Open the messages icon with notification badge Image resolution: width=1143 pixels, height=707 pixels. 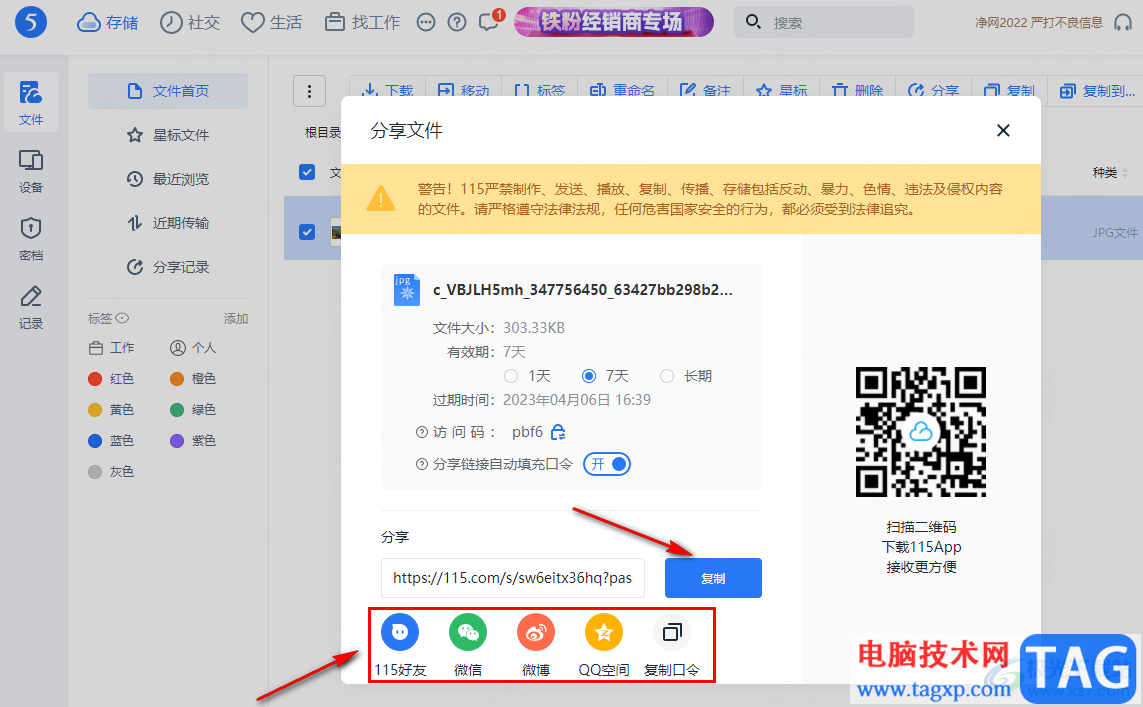pos(490,21)
